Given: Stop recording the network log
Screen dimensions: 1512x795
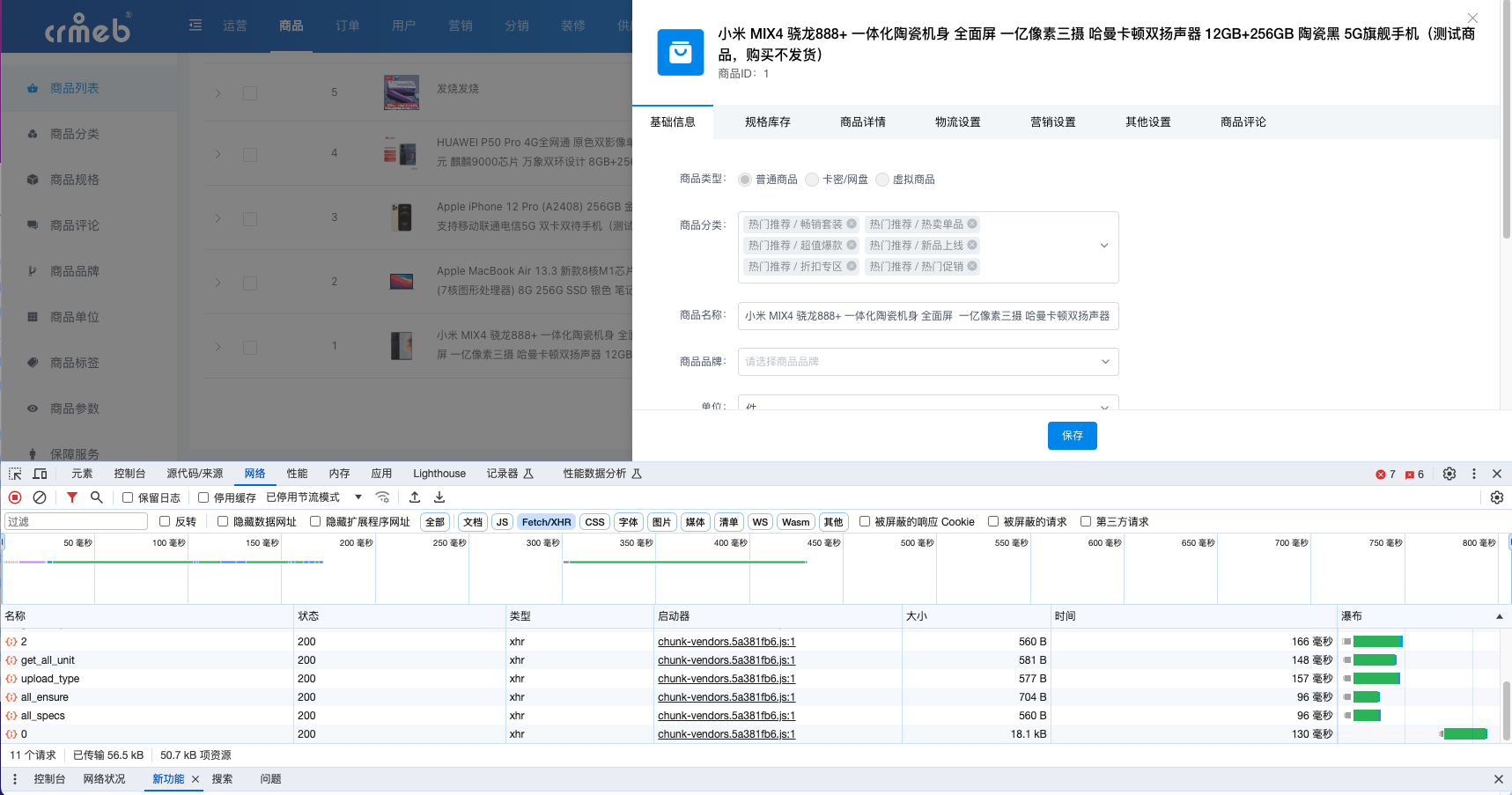Looking at the screenshot, I should click(x=15, y=497).
